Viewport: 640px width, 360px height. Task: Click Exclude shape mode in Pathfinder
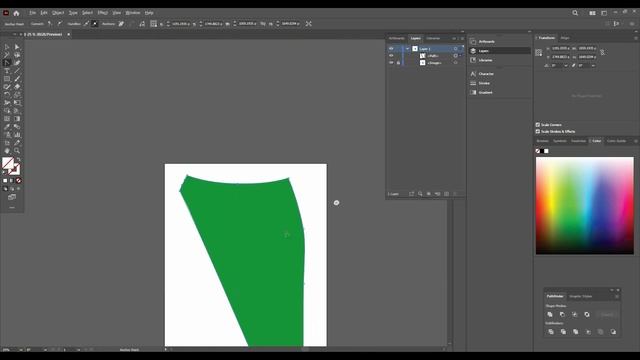click(587, 315)
